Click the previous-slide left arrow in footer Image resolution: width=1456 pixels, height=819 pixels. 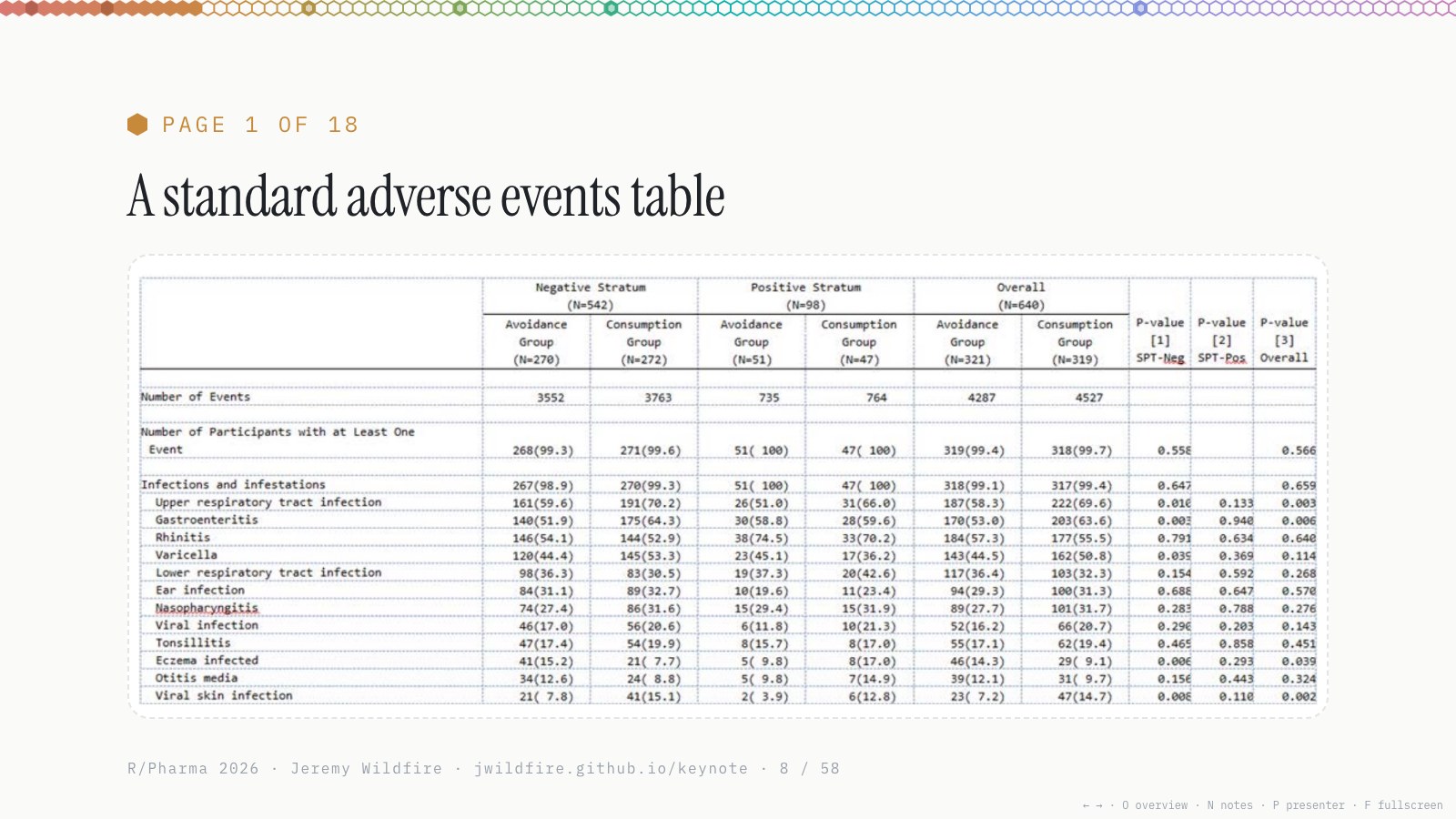(x=1086, y=805)
